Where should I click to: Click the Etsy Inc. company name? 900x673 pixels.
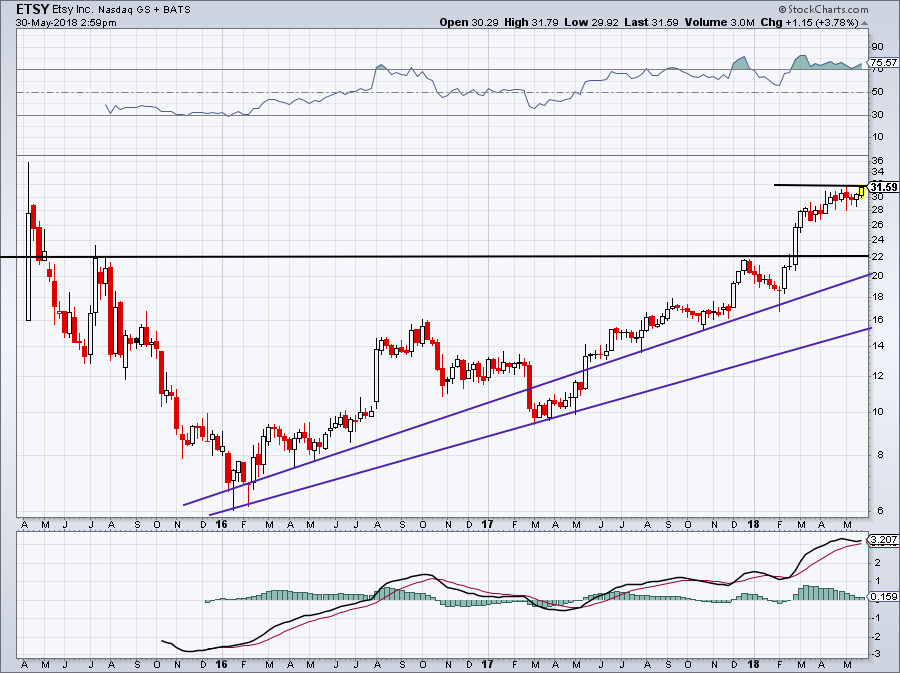click(x=72, y=10)
